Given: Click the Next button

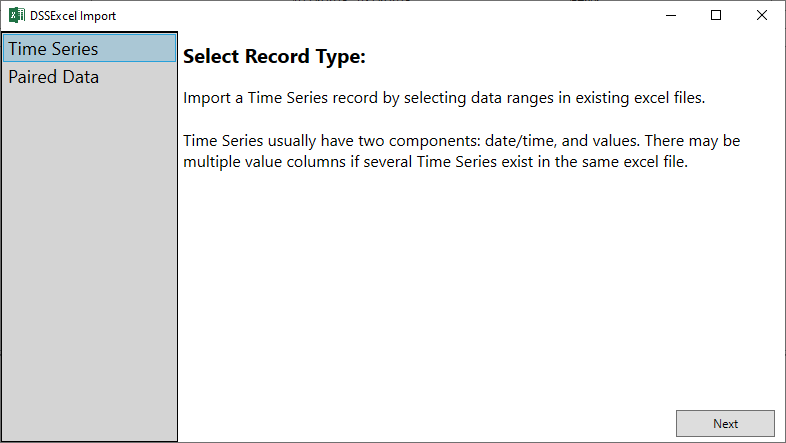Looking at the screenshot, I should coord(725,423).
